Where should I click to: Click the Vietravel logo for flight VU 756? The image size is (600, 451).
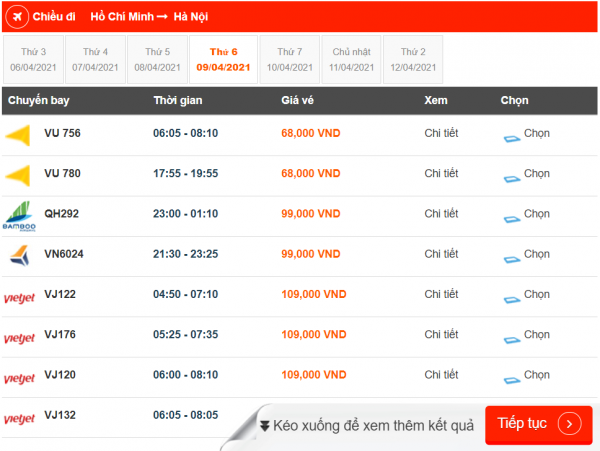pyautogui.click(x=18, y=135)
